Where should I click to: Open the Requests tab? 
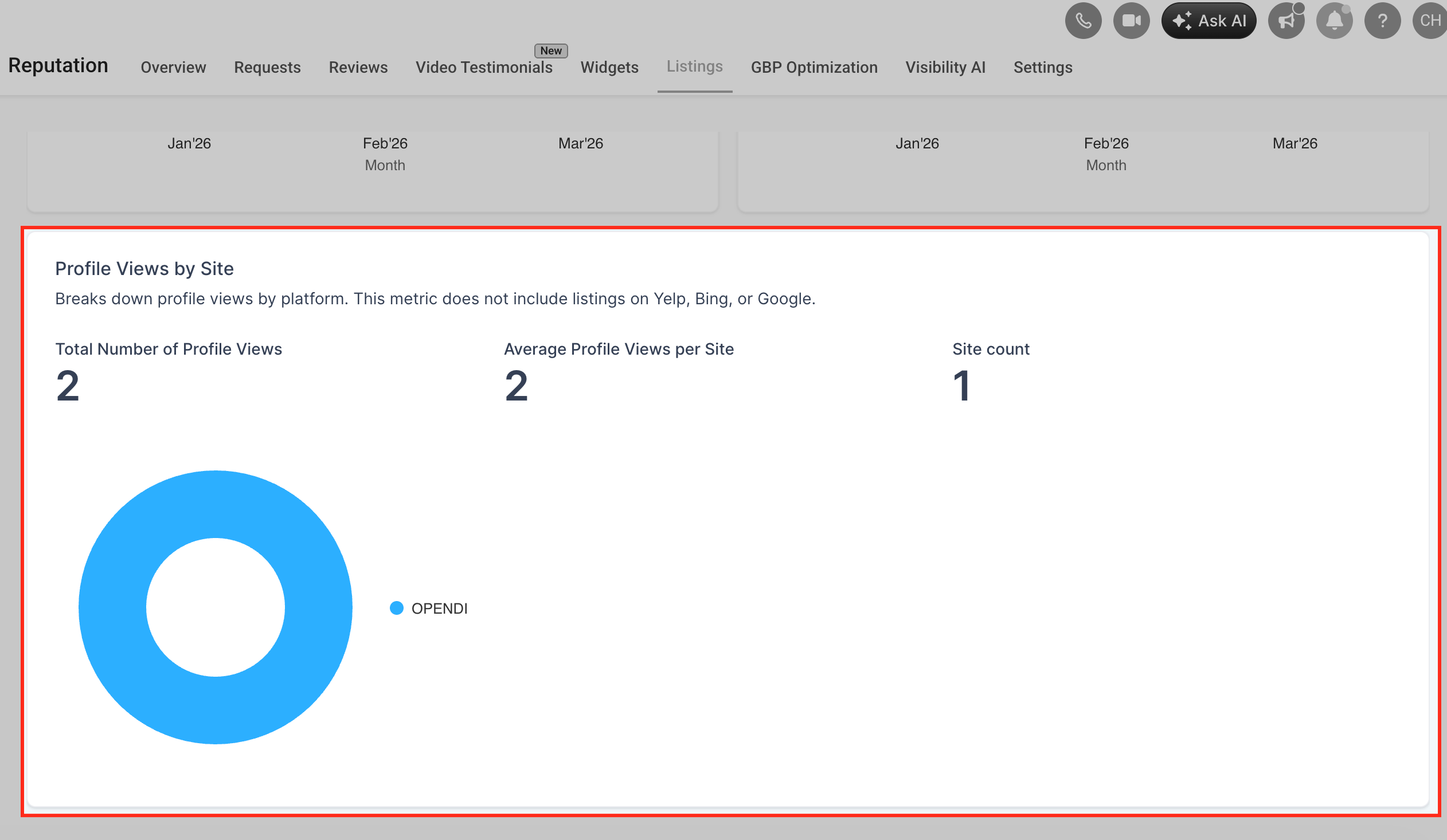pyautogui.click(x=267, y=67)
